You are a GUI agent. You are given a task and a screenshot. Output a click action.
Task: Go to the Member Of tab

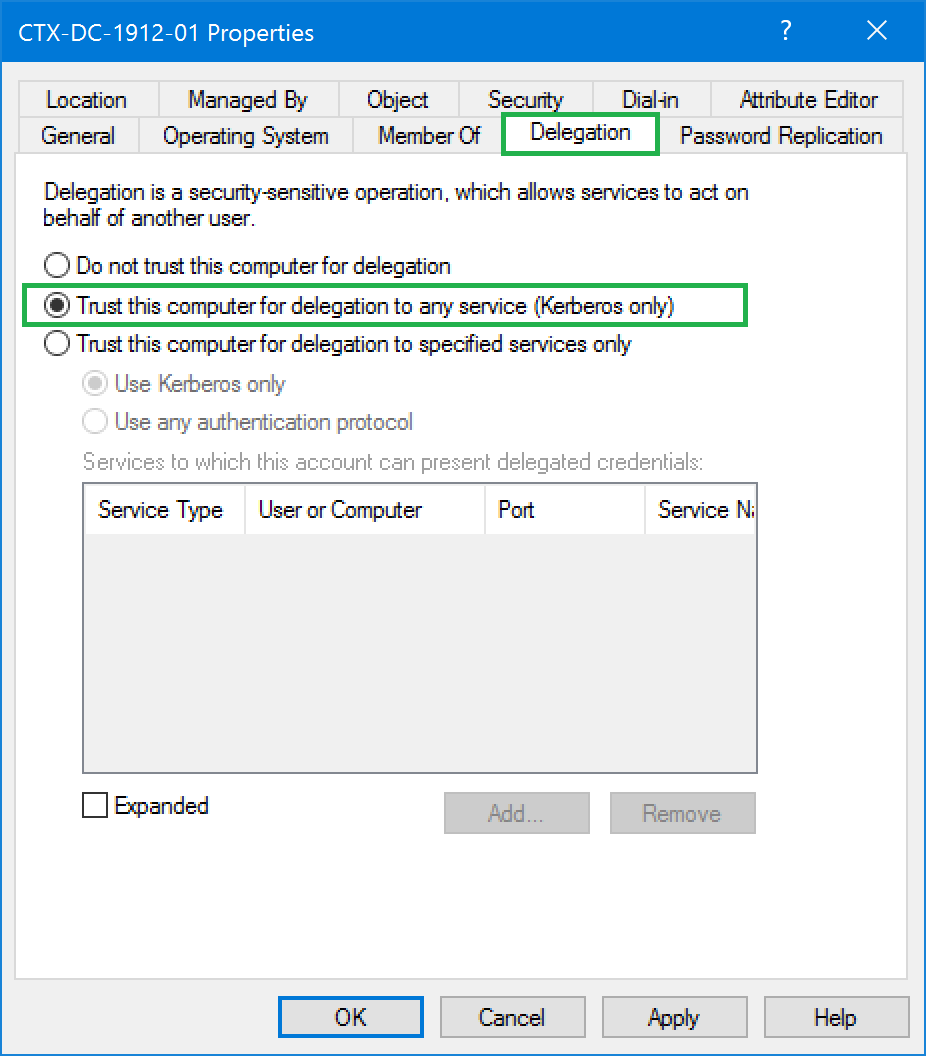click(x=429, y=136)
